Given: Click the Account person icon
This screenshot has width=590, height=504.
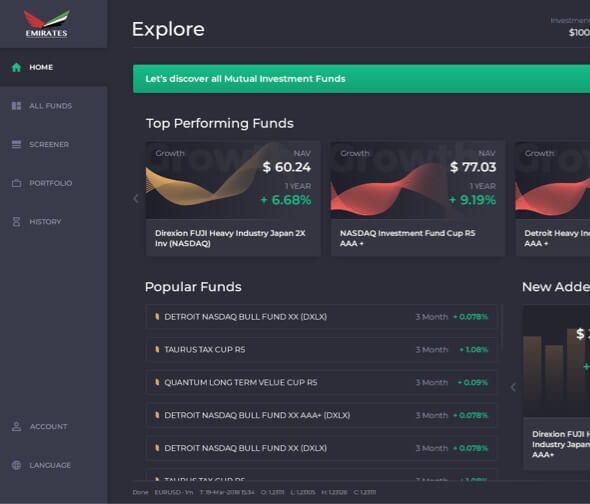Looking at the screenshot, I should (x=16, y=426).
